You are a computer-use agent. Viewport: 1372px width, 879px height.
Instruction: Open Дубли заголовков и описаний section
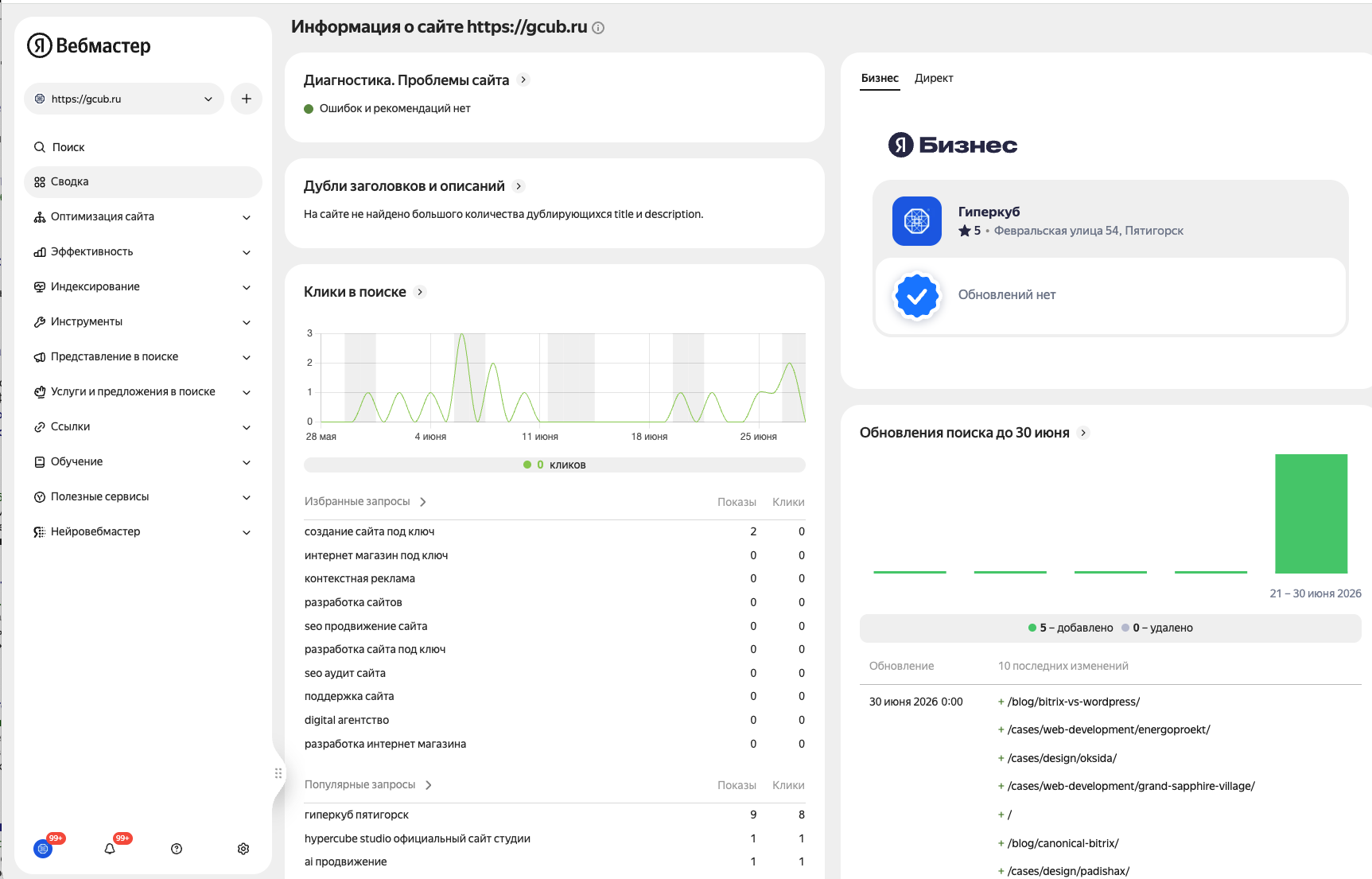(404, 186)
